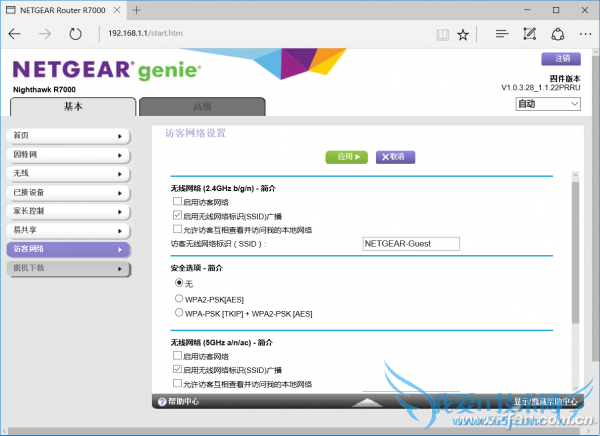Viewport: 600px width, 436px height.
Task: Open web note pen icon
Action: click(530, 34)
